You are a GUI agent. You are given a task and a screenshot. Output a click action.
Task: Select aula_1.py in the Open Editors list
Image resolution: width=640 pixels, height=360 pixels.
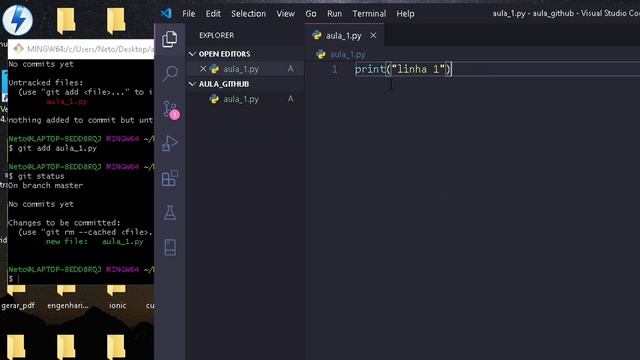[x=245, y=69]
